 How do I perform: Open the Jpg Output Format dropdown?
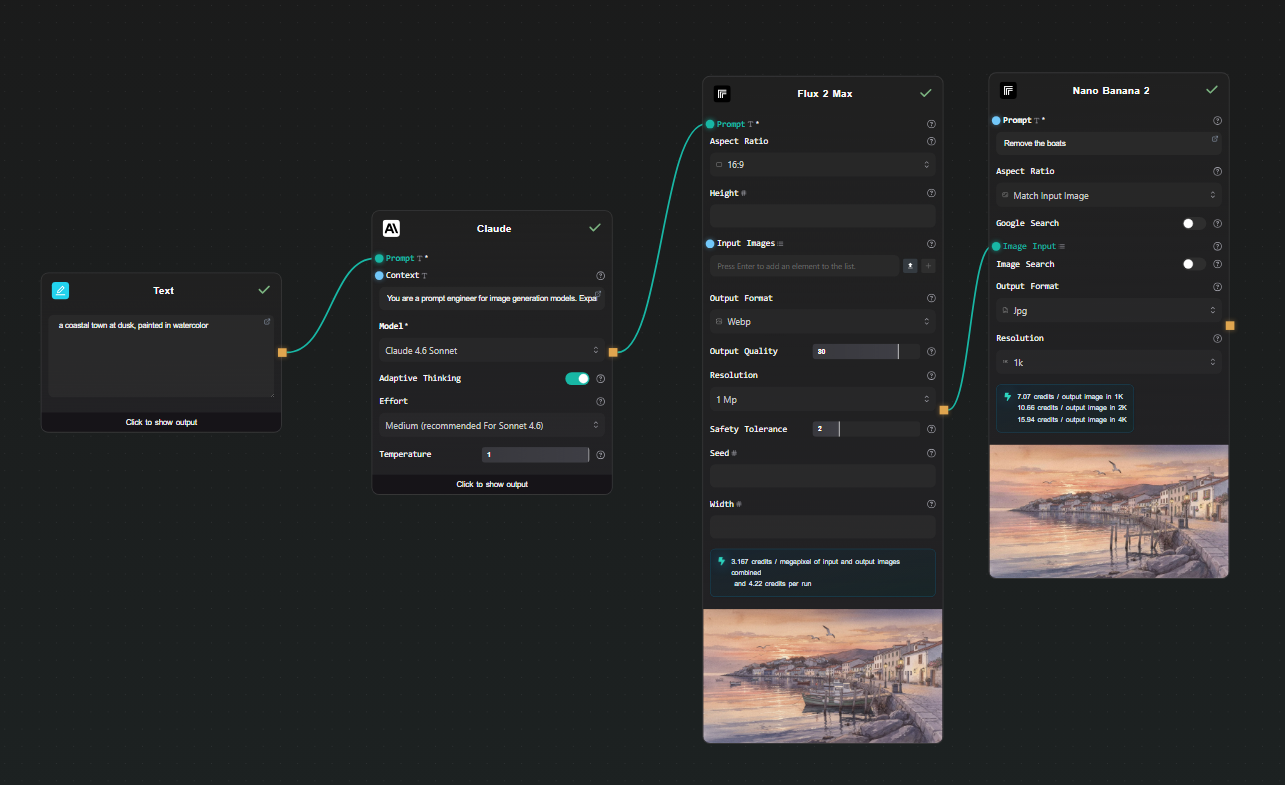tap(1108, 310)
